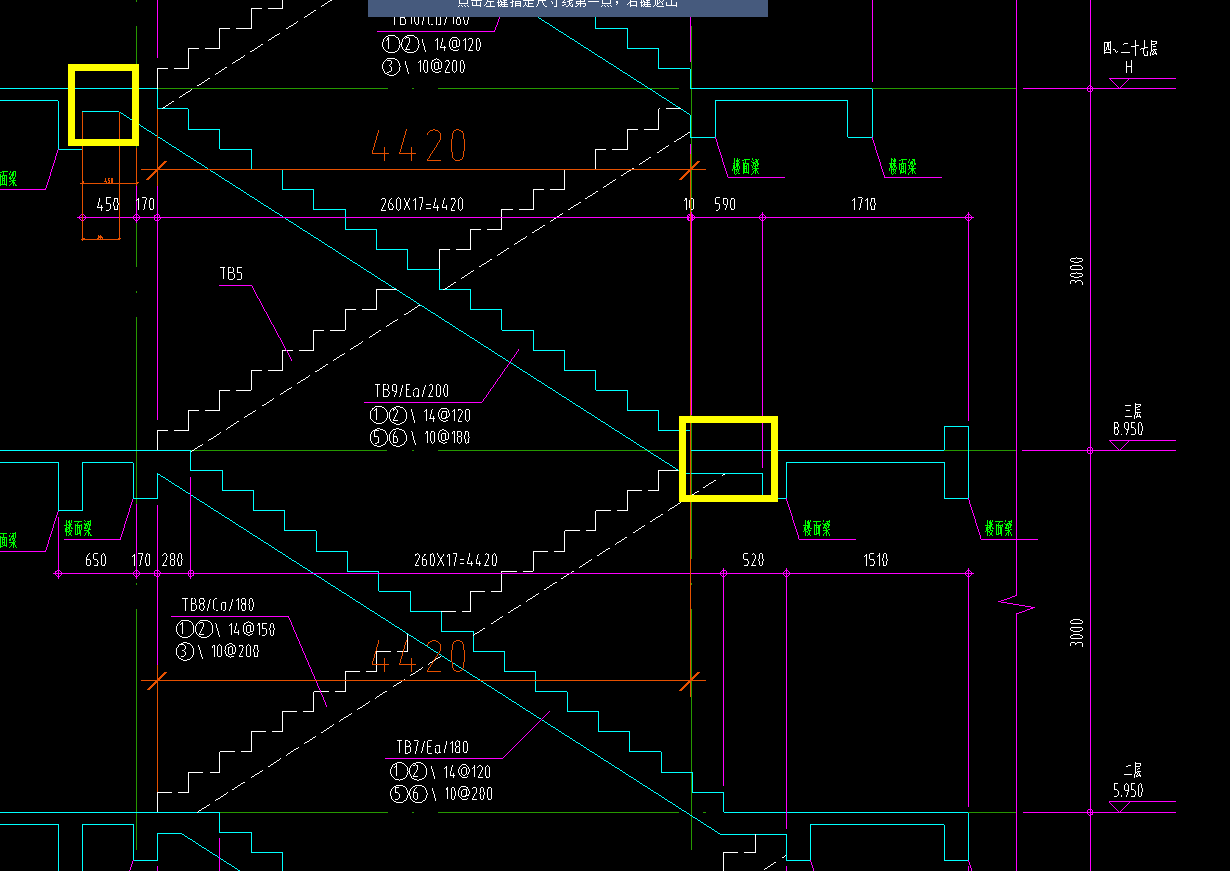Select the large 450 dimension text

click(x=107, y=204)
